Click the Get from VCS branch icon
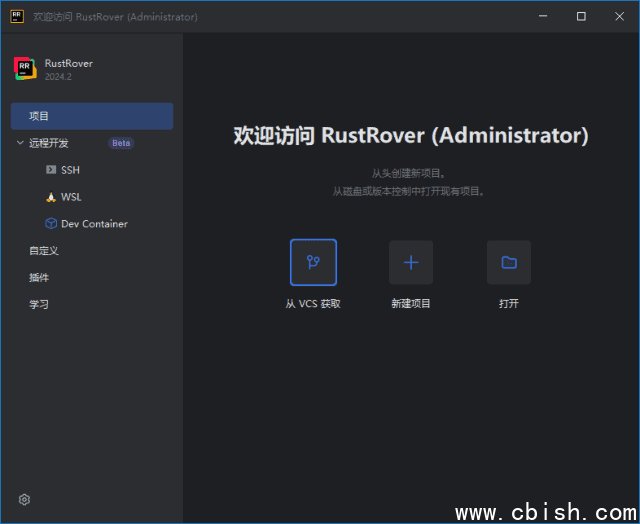 tap(313, 262)
